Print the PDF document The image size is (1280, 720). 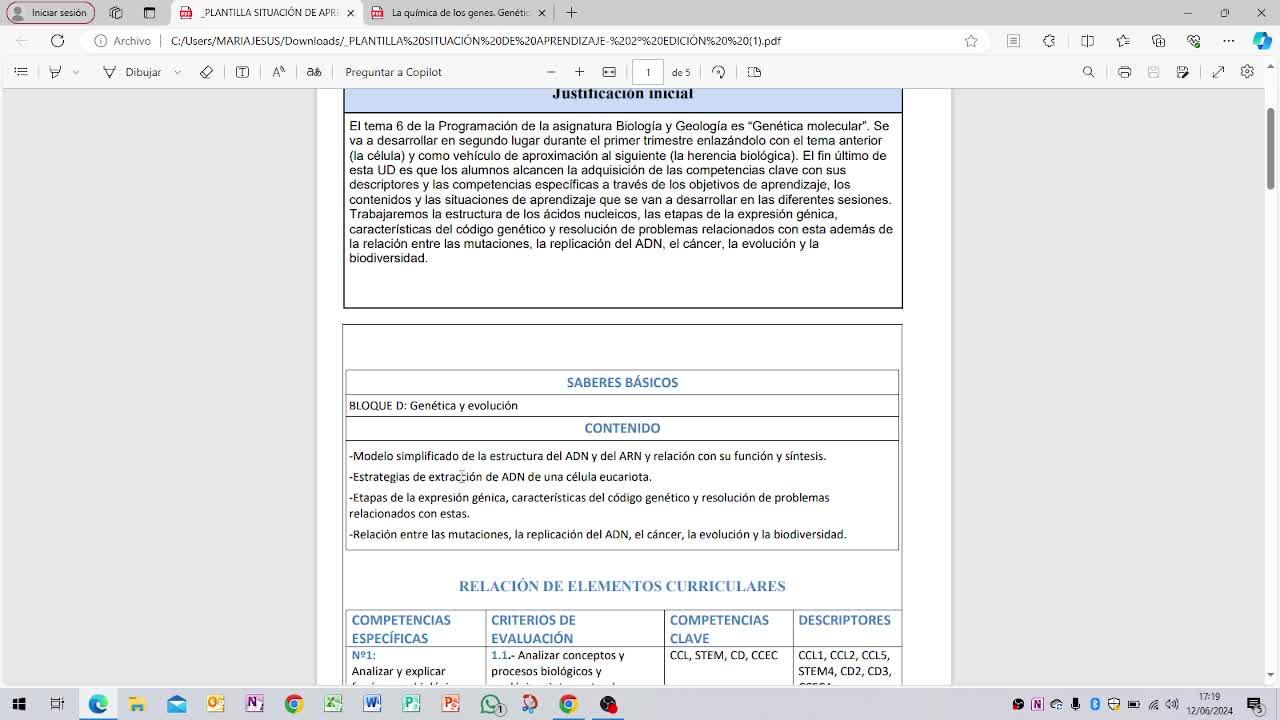click(1124, 72)
